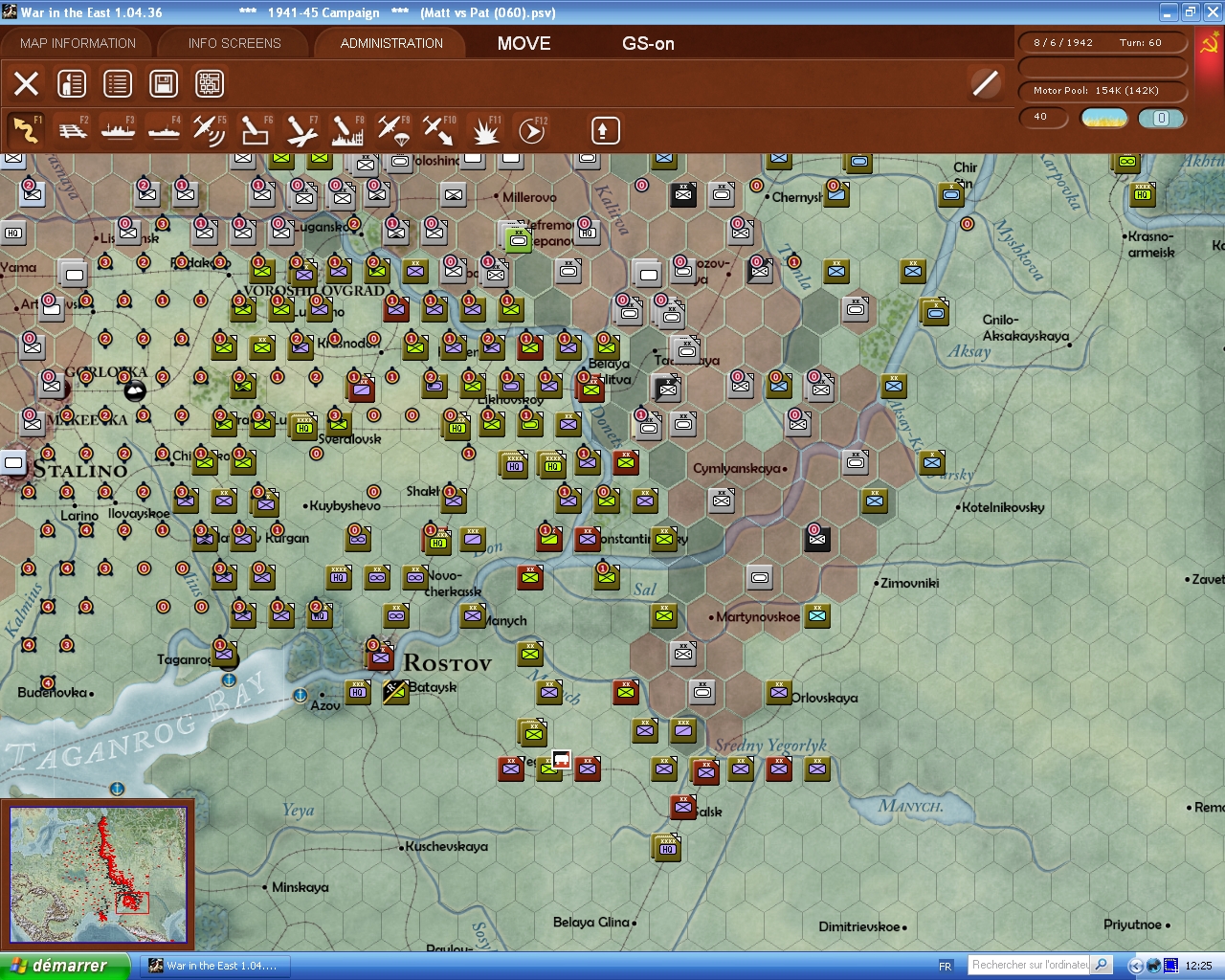The image size is (1225, 980).
Task: Select the F3 naval transport mode icon
Action: click(118, 129)
